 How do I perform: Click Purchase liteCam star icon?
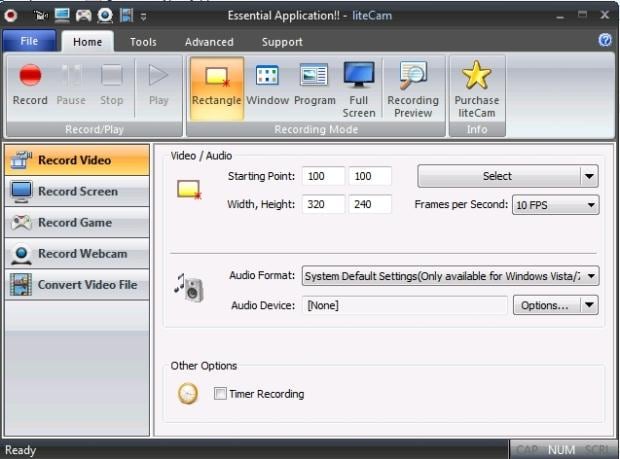click(x=476, y=75)
